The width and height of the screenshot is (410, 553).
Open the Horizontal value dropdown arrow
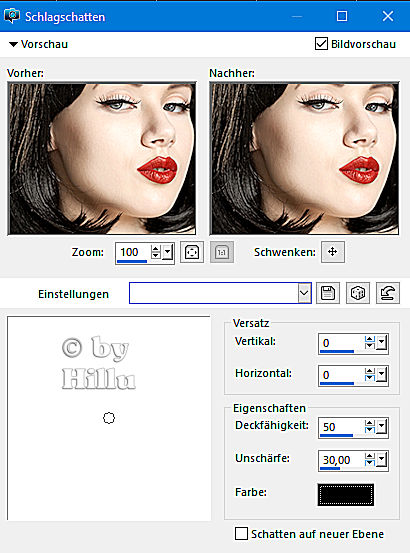point(382,374)
